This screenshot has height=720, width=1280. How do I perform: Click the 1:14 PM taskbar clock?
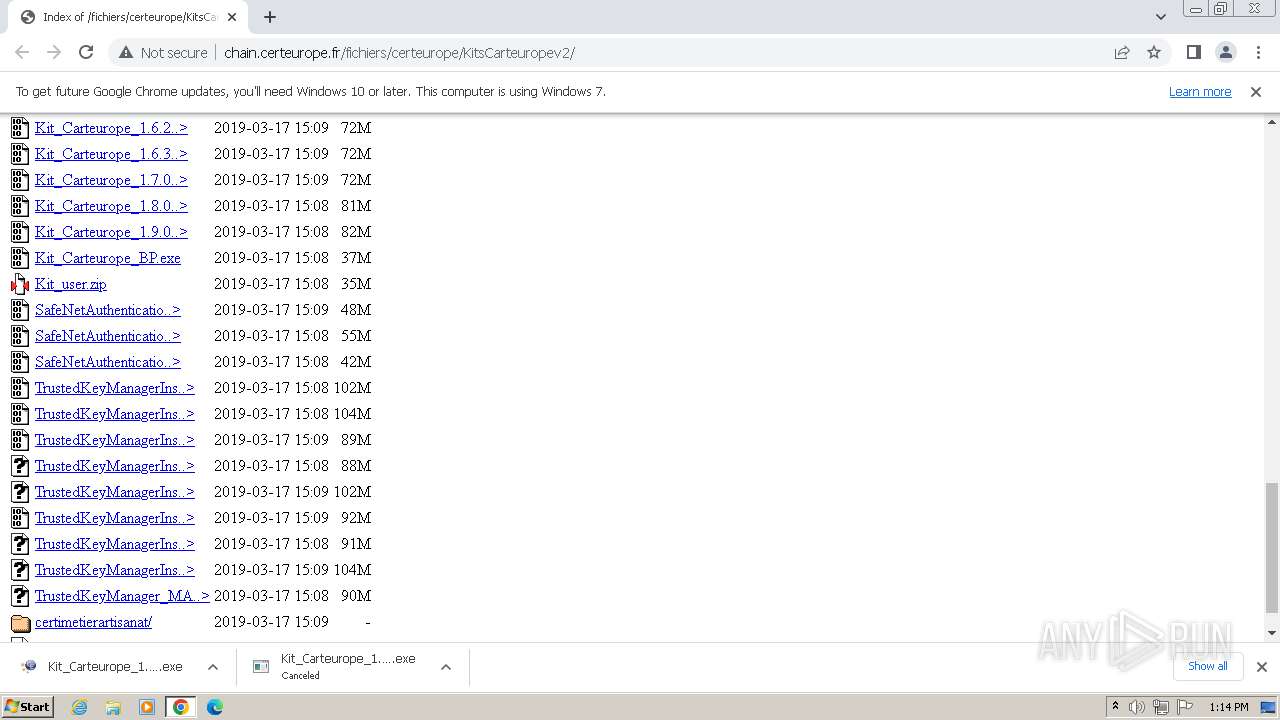point(1229,707)
